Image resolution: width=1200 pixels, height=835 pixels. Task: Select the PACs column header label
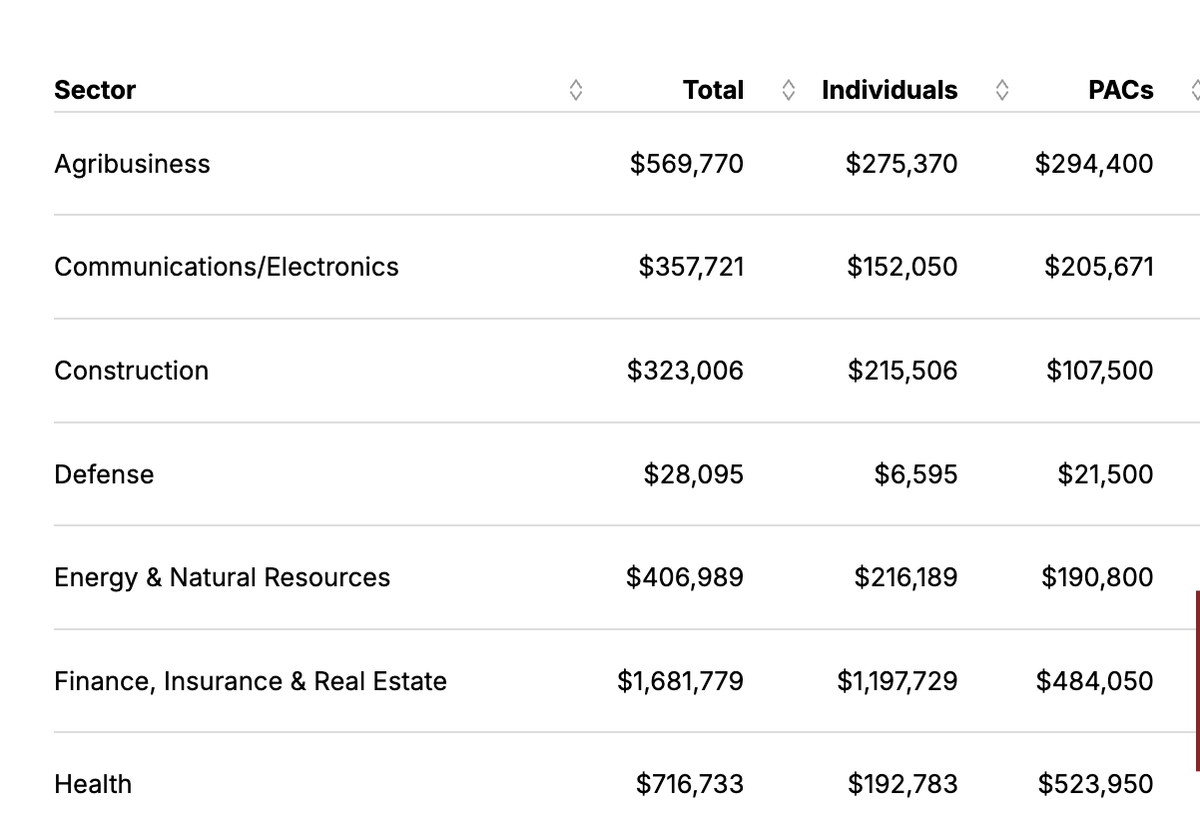click(1120, 90)
